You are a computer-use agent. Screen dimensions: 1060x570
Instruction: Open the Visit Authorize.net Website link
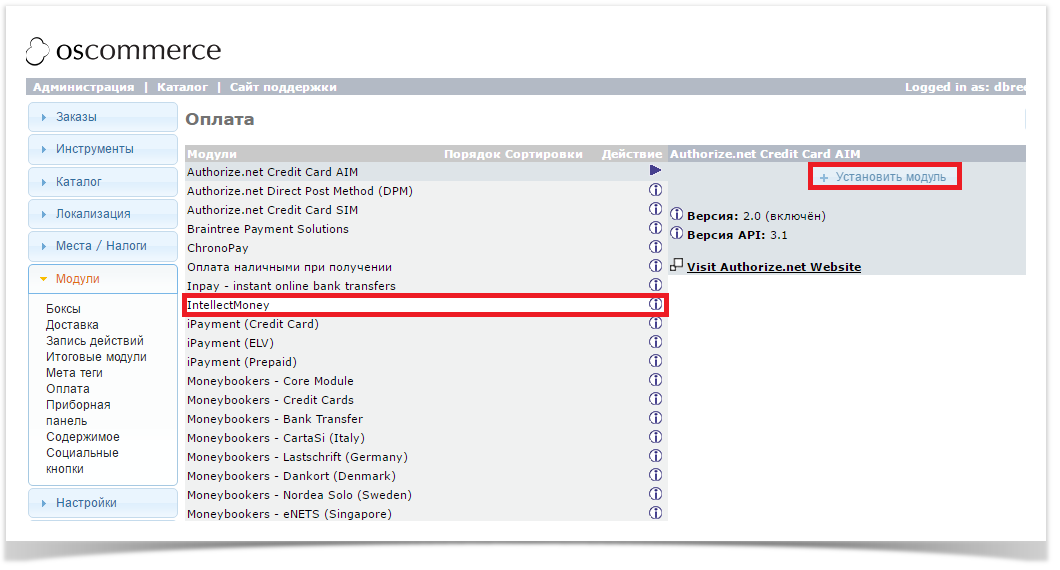pos(773,267)
